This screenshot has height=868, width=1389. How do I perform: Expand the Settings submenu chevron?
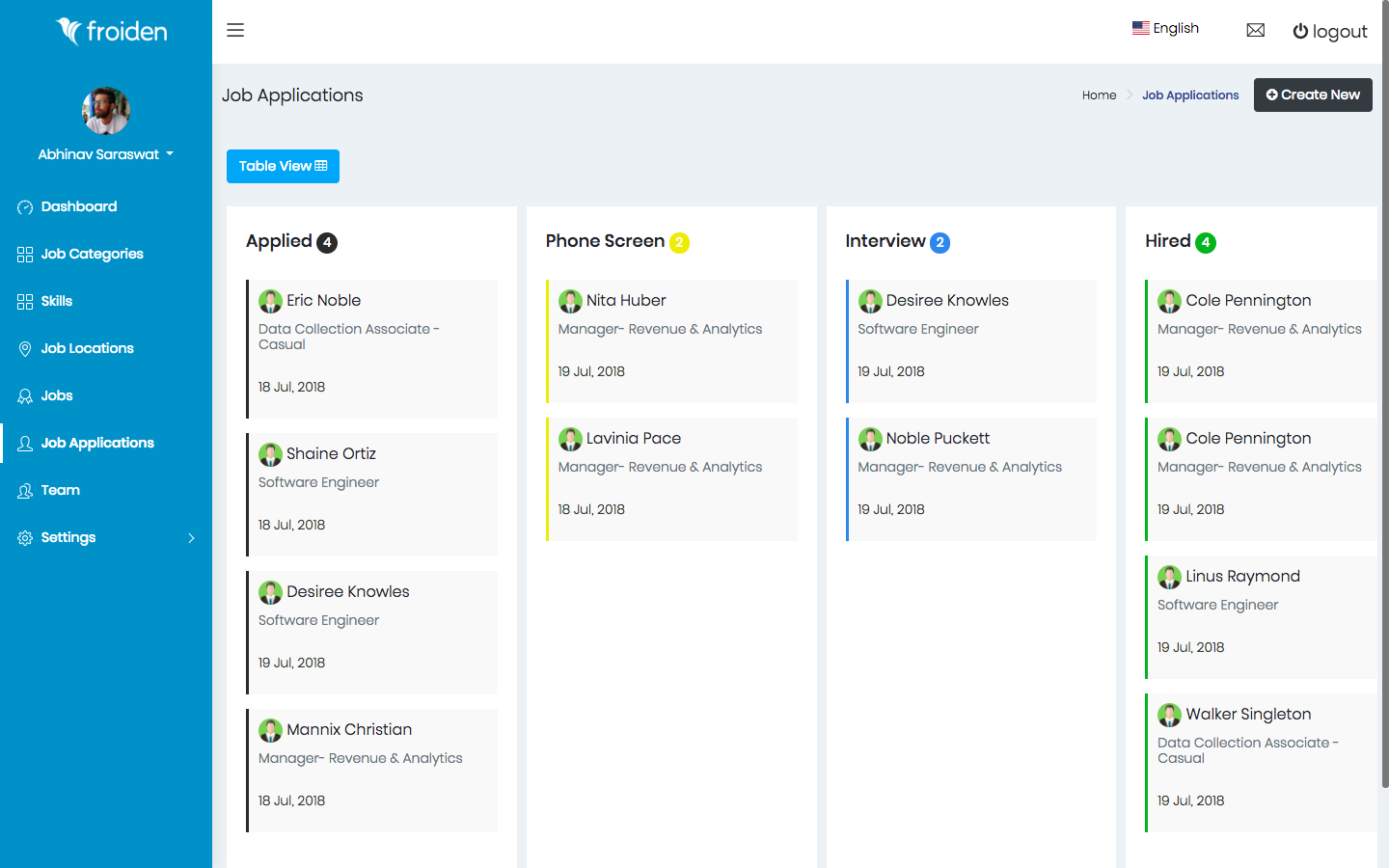point(191,538)
